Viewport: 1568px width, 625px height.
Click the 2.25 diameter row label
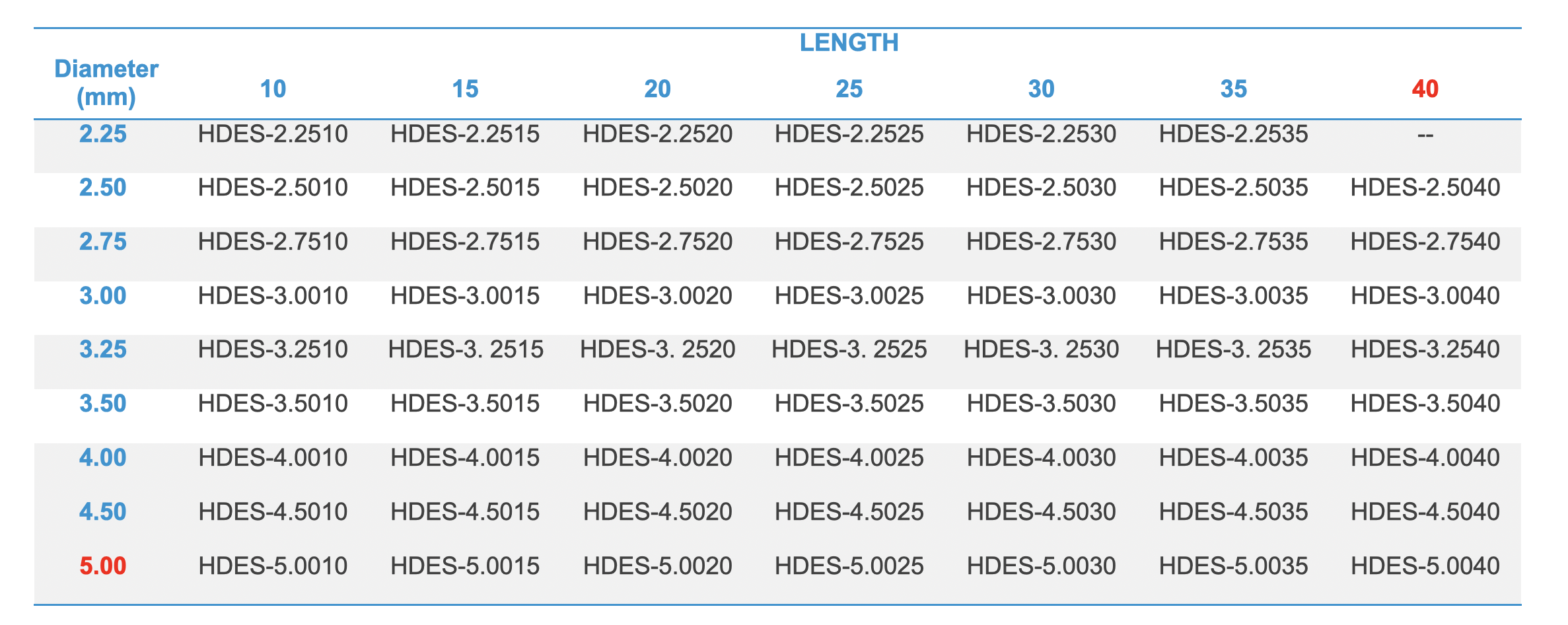[x=102, y=135]
